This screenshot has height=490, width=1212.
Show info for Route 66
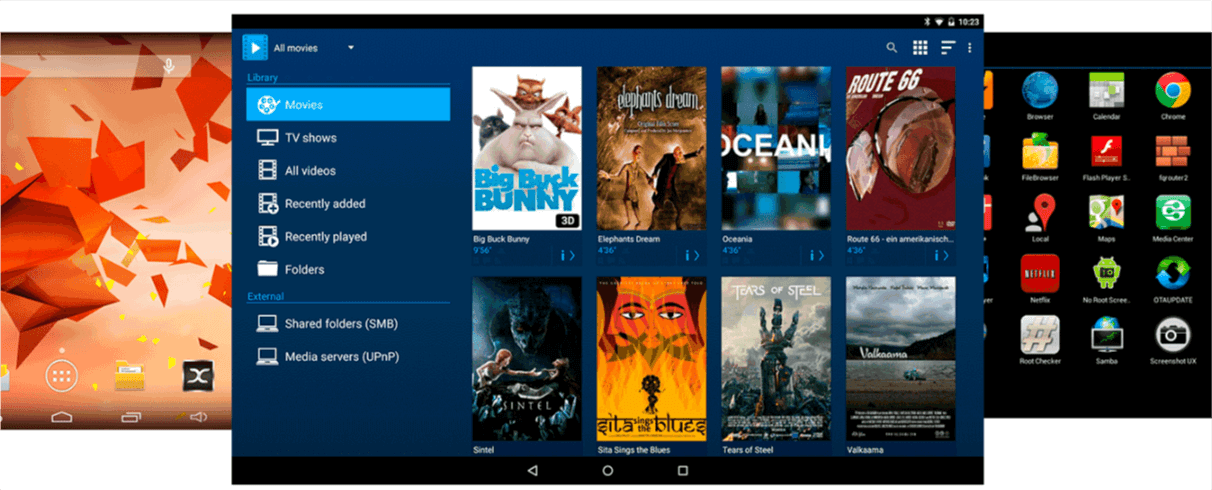tap(941, 255)
